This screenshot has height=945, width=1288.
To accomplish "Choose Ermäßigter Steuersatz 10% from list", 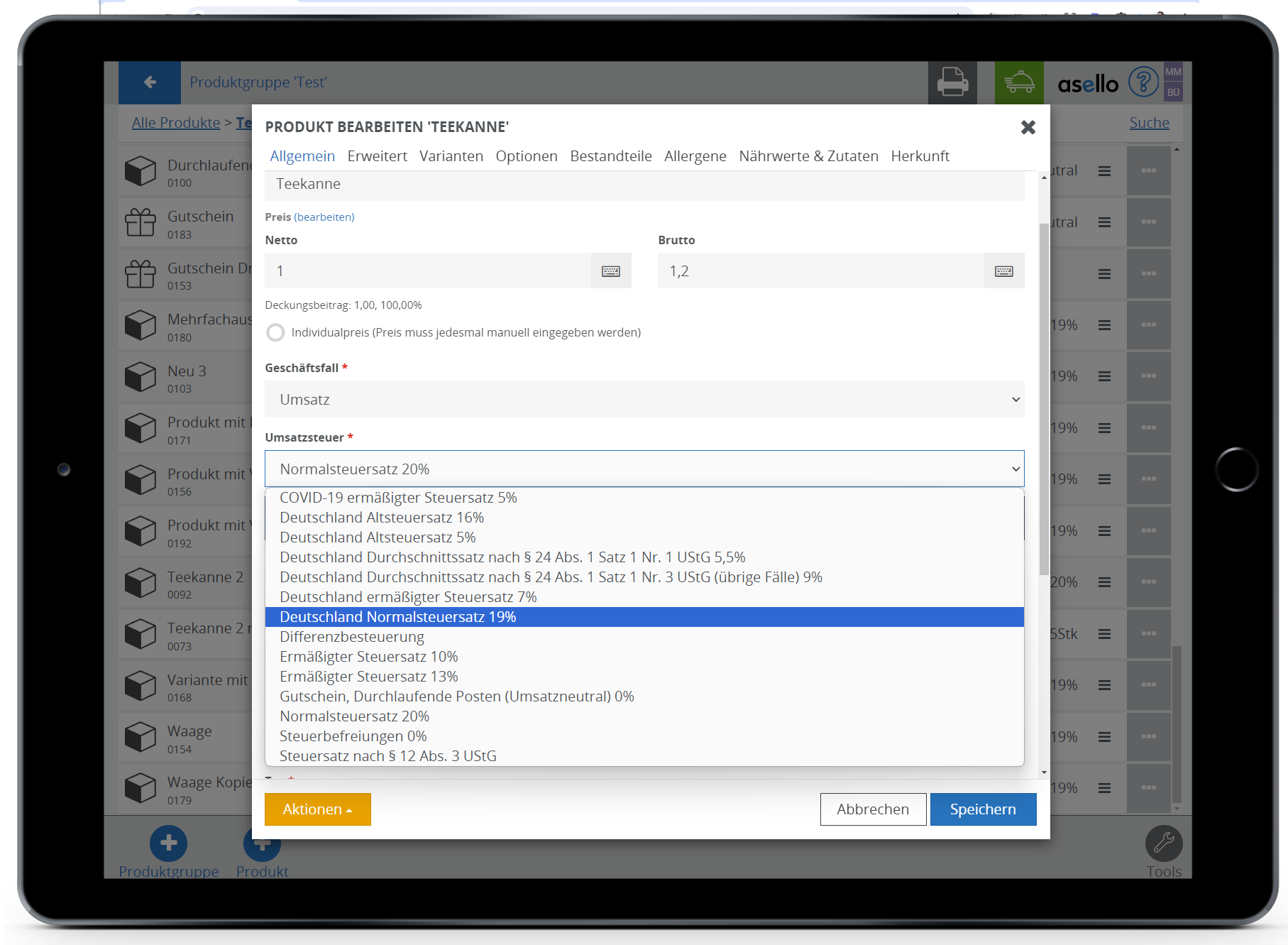I will tap(369, 657).
